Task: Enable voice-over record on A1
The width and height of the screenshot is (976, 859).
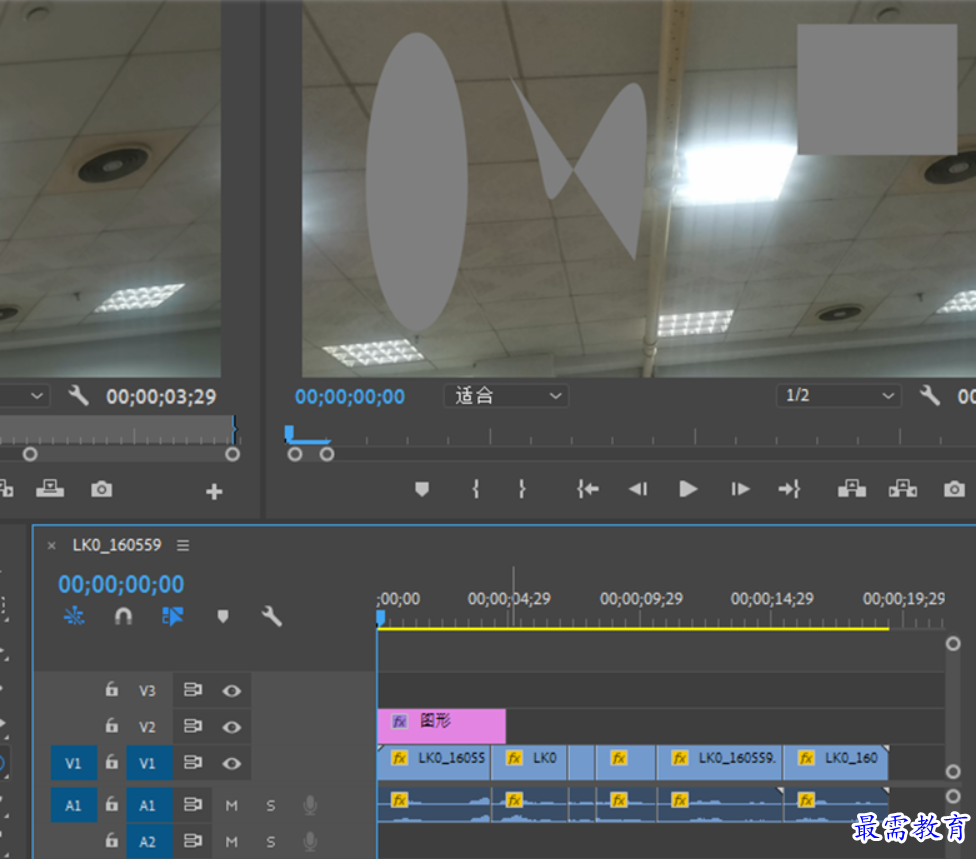Action: 310,805
